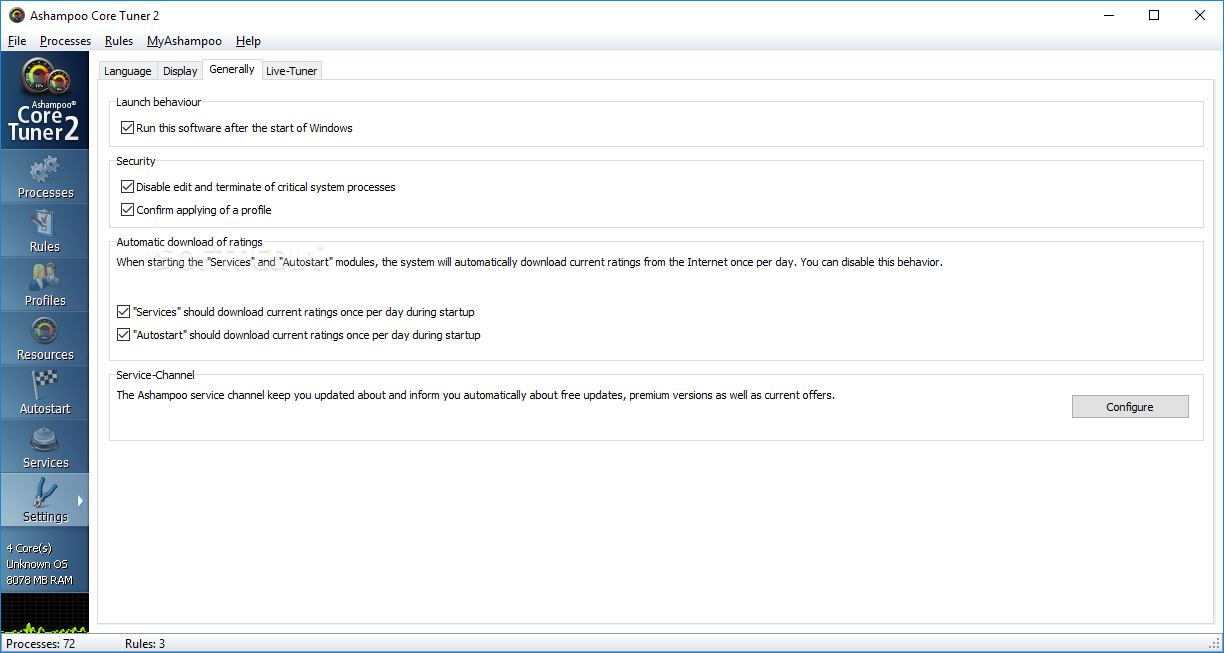
Task: Click the "Launch behaviour" group heading
Action: (159, 102)
